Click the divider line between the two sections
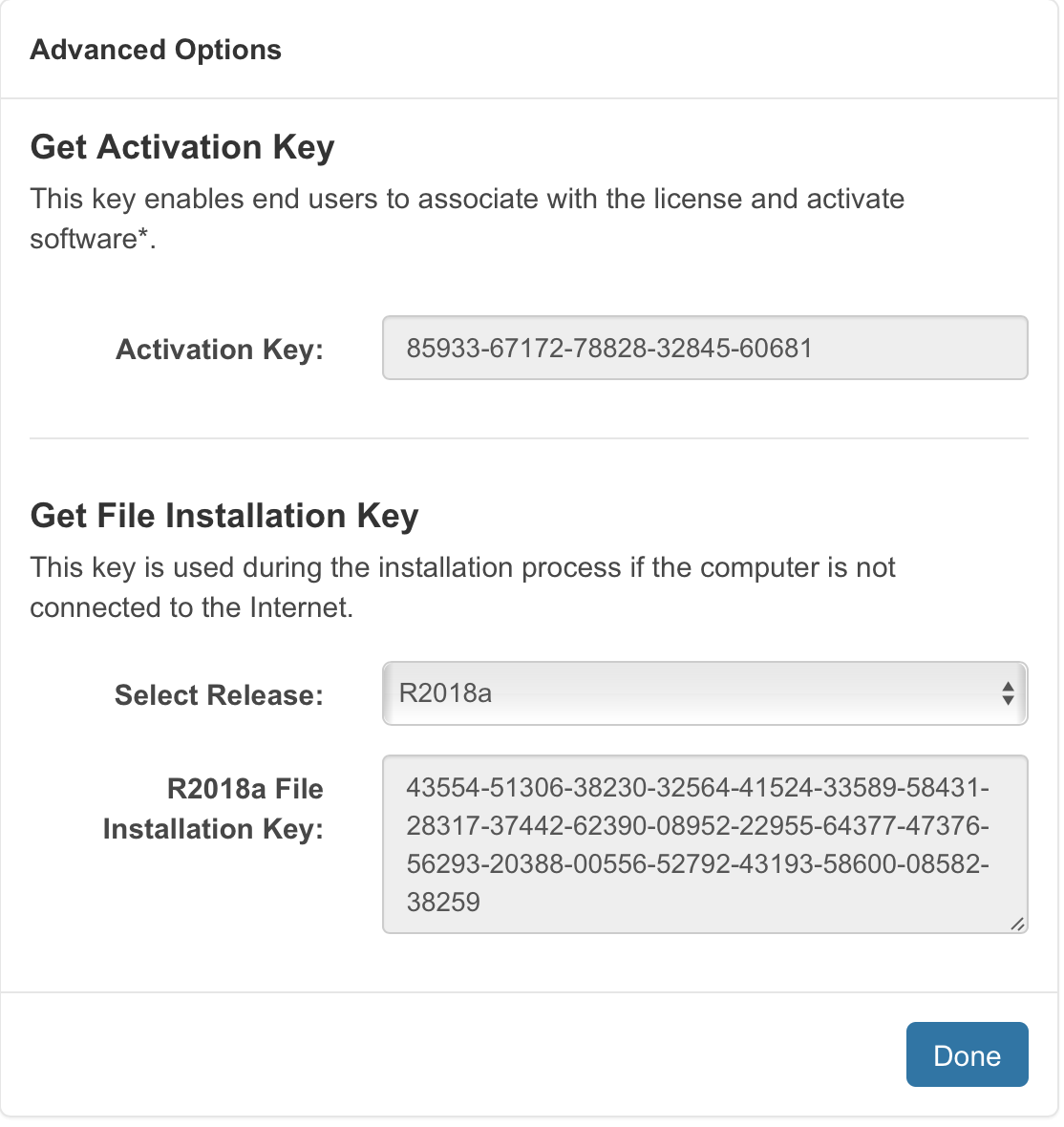 (529, 439)
